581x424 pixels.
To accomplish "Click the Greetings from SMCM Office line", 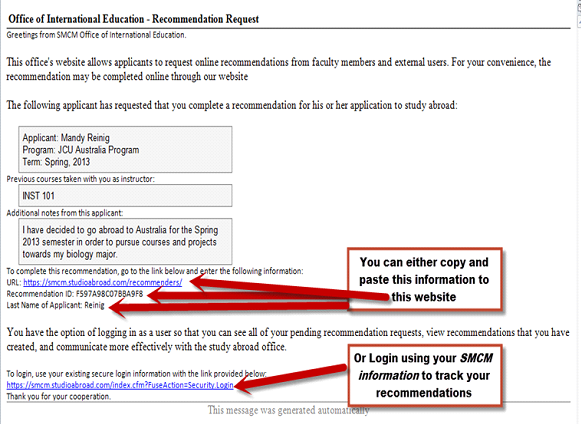I will point(96,35).
